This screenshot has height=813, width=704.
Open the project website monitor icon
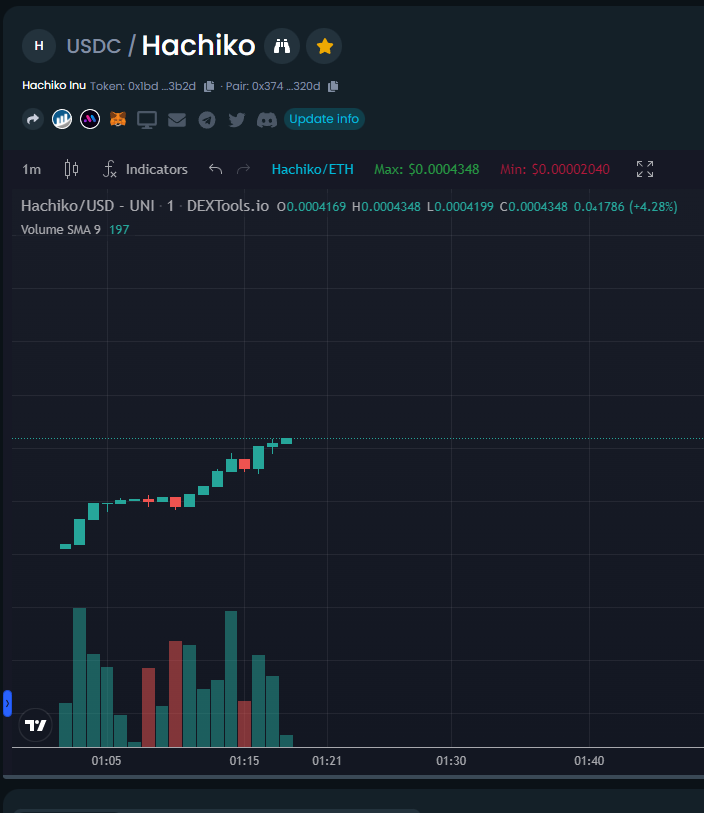pyautogui.click(x=147, y=120)
